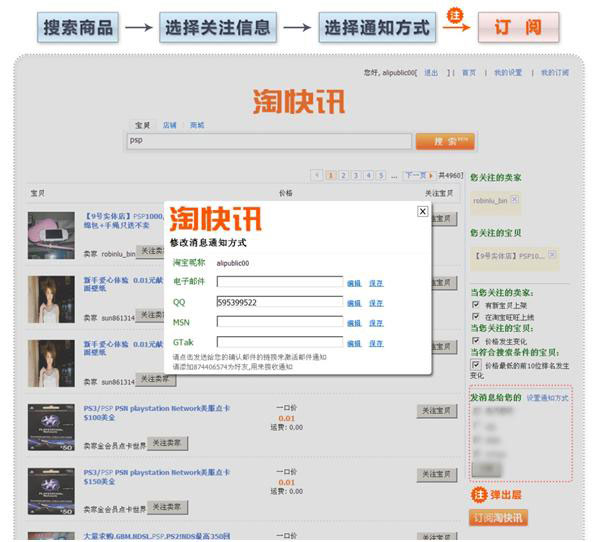Switch to the 店铺 search tab

(170, 125)
